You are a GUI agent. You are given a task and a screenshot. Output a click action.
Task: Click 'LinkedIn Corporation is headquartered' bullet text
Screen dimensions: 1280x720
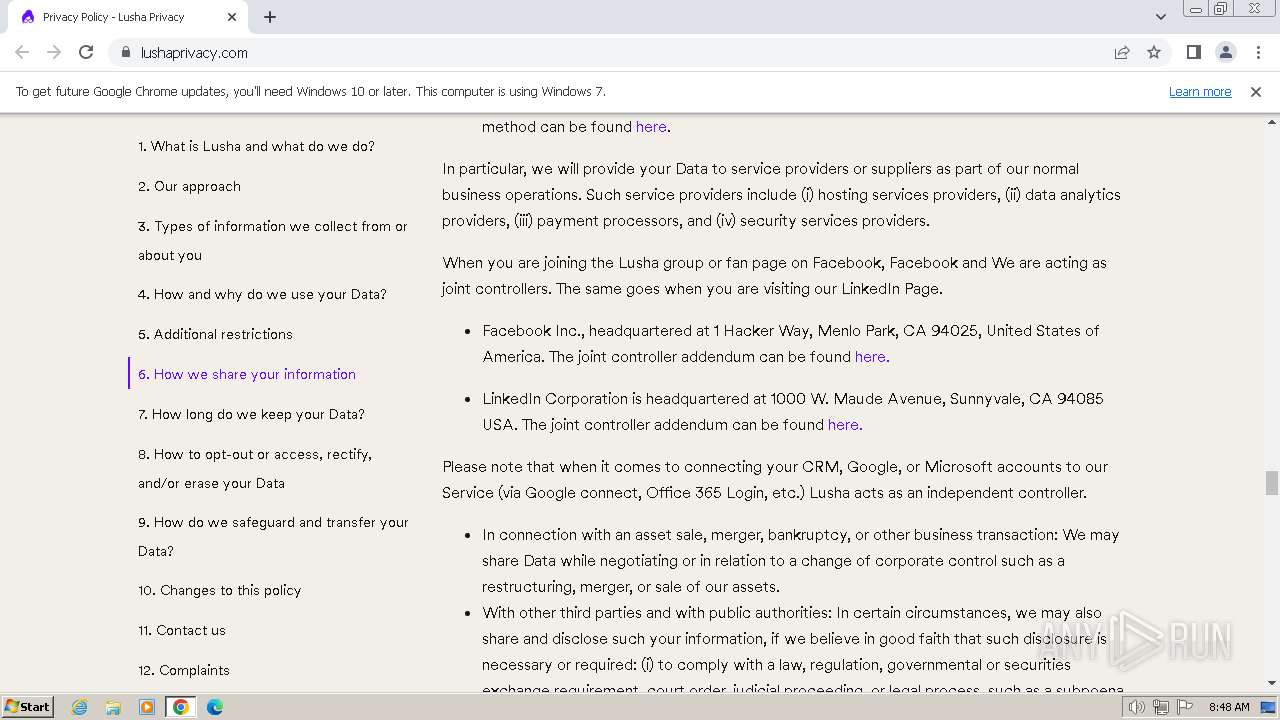[x=792, y=411]
